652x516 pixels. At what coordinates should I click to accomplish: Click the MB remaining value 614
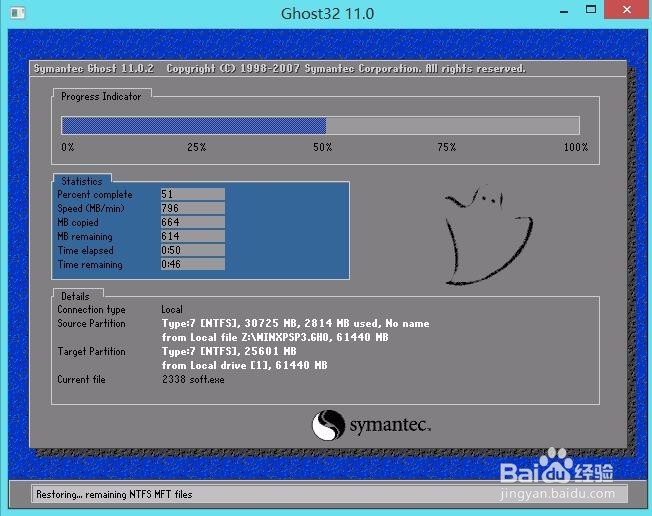[x=193, y=236]
